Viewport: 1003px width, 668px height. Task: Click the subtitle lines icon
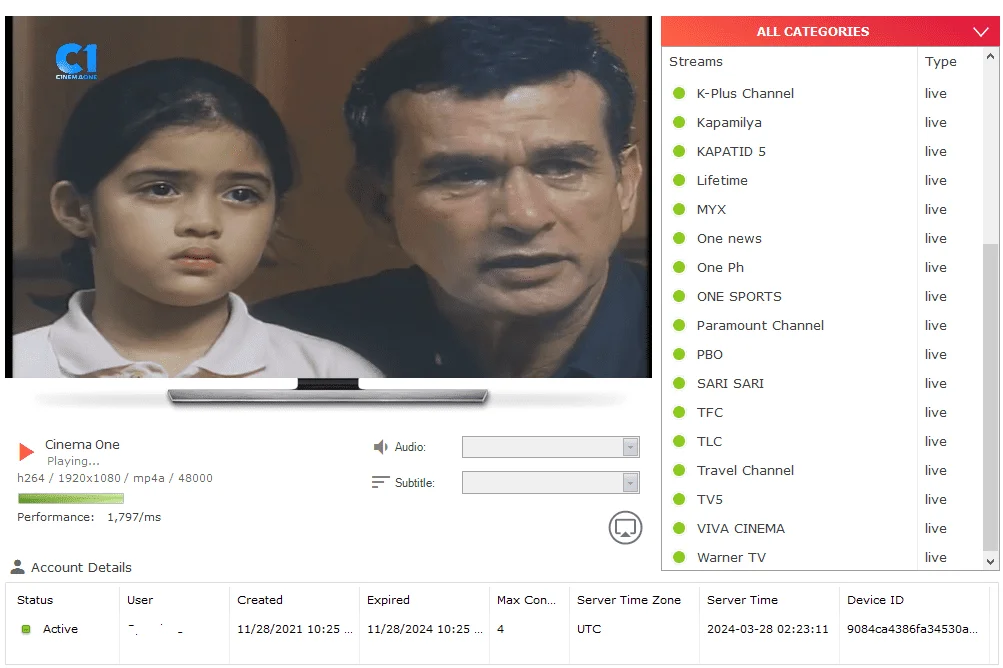pyautogui.click(x=381, y=482)
